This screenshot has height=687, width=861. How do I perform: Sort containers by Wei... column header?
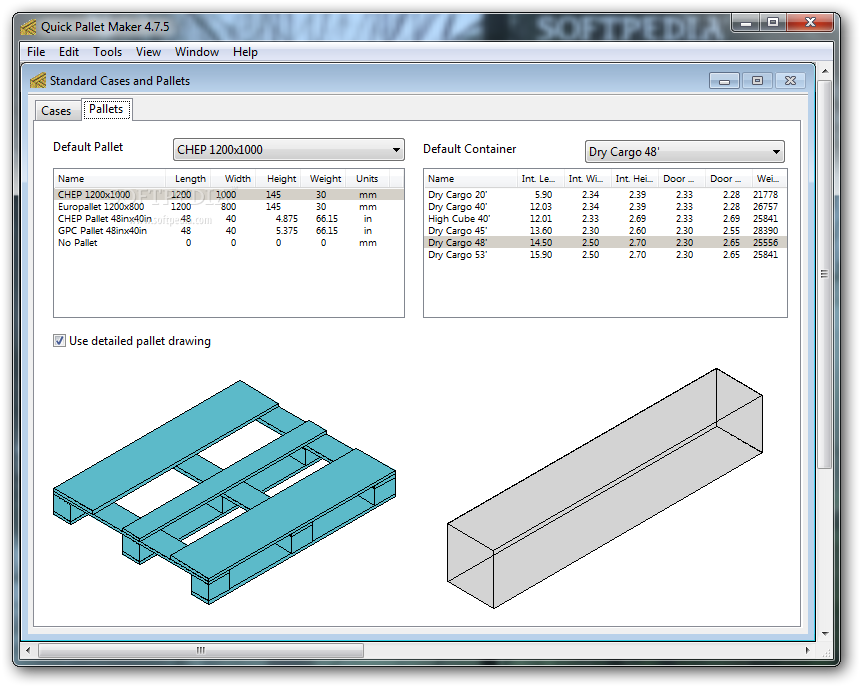pyautogui.click(x=768, y=178)
